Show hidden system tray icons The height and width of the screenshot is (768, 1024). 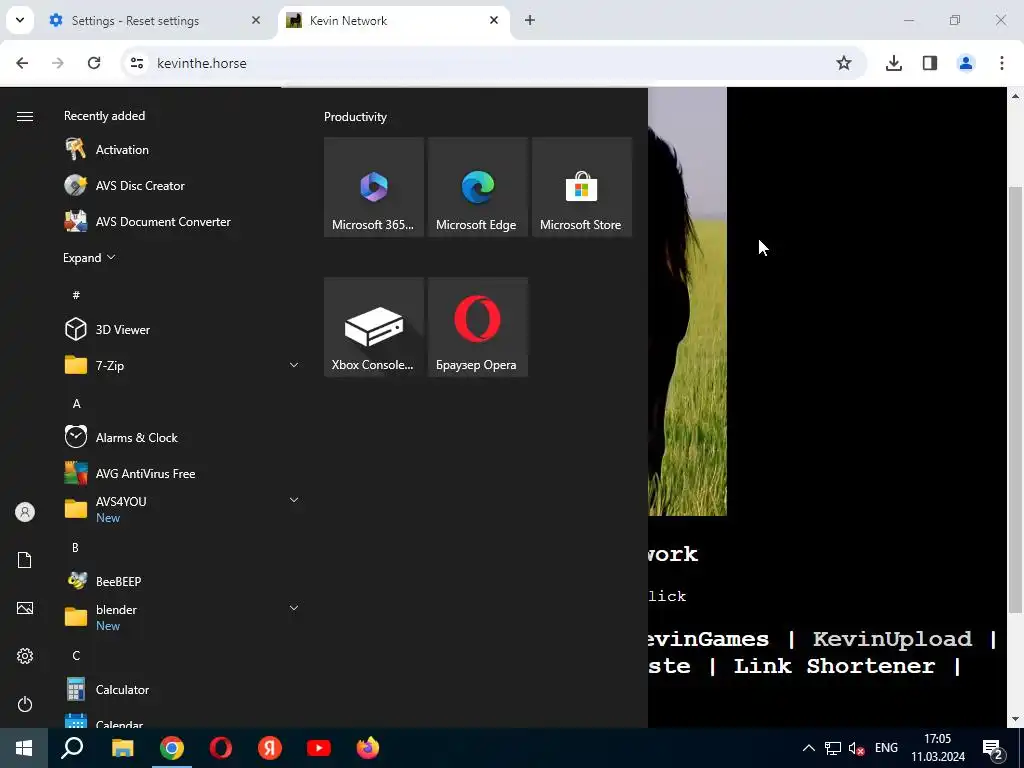pos(808,748)
